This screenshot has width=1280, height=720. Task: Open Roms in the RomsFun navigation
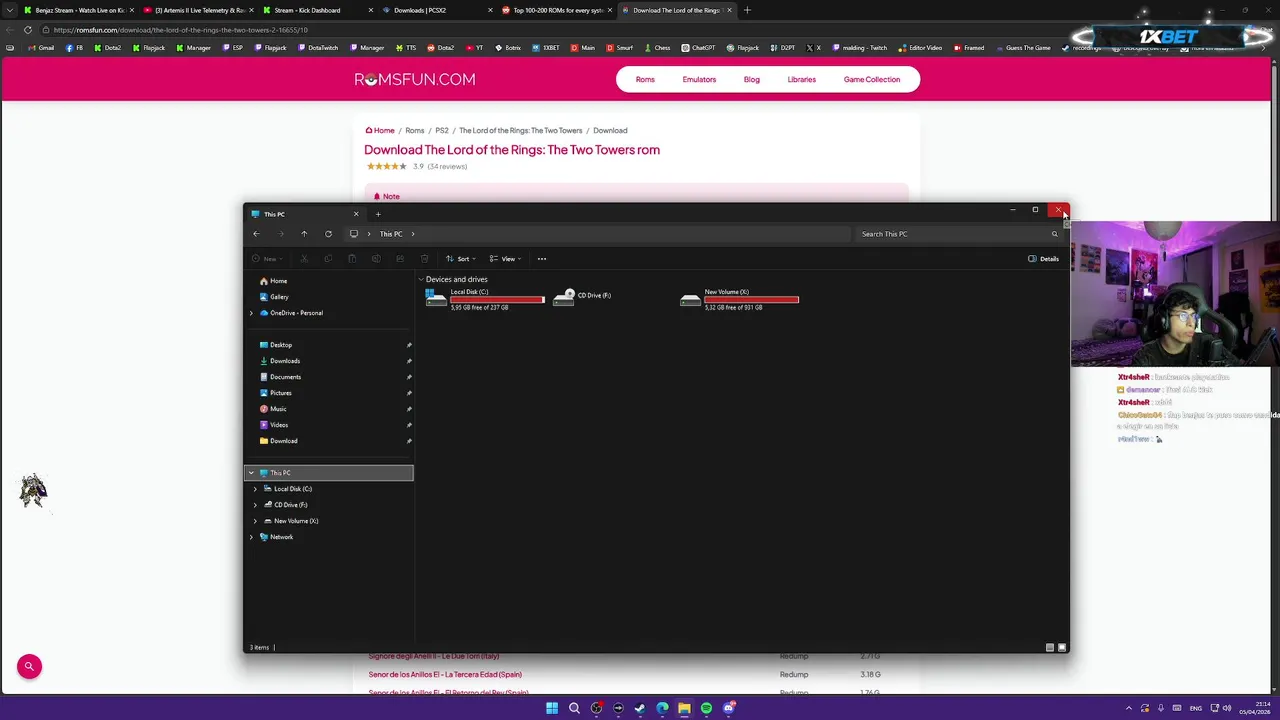(645, 80)
